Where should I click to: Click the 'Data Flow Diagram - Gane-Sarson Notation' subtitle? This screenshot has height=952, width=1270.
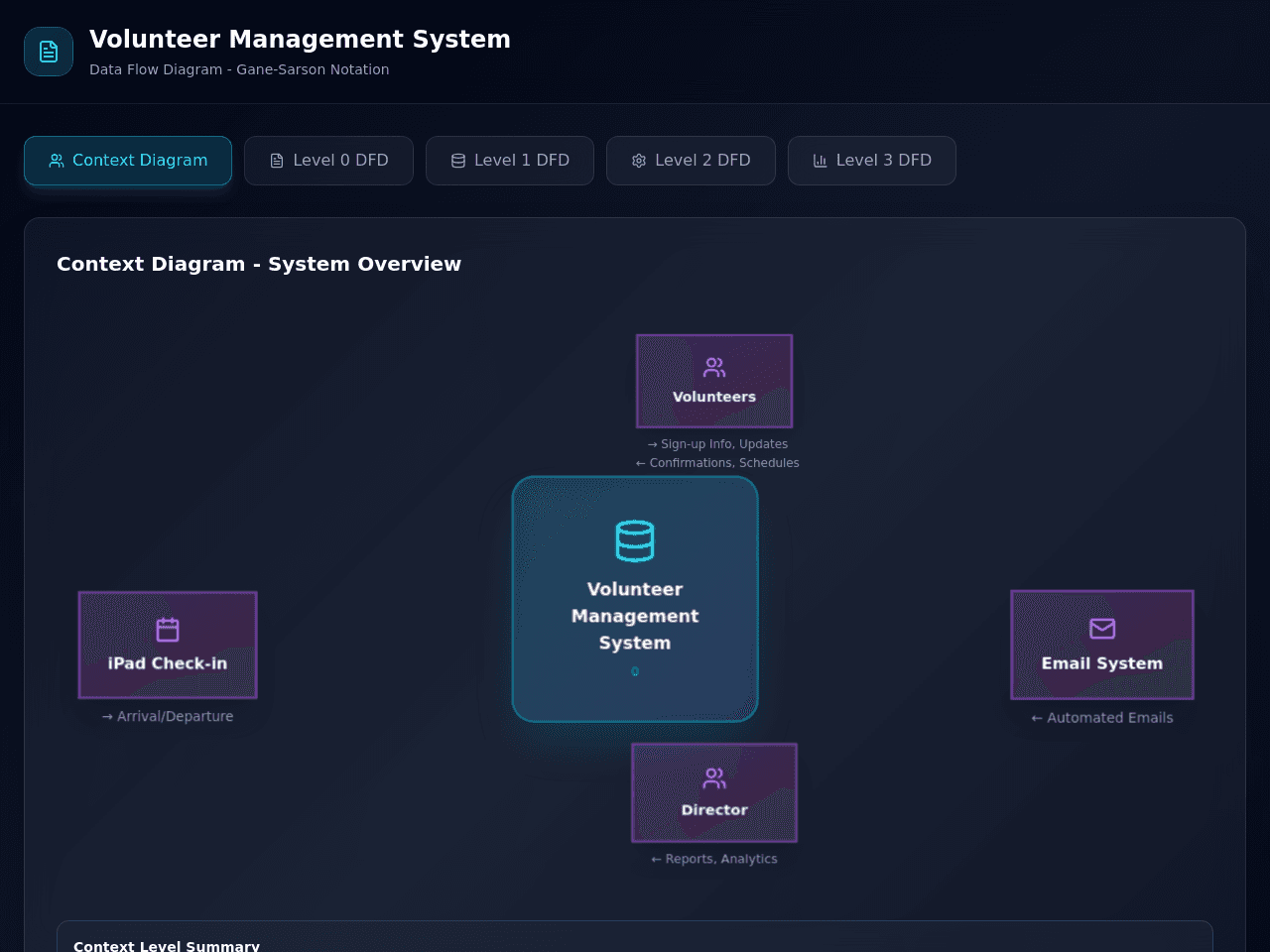click(x=239, y=69)
